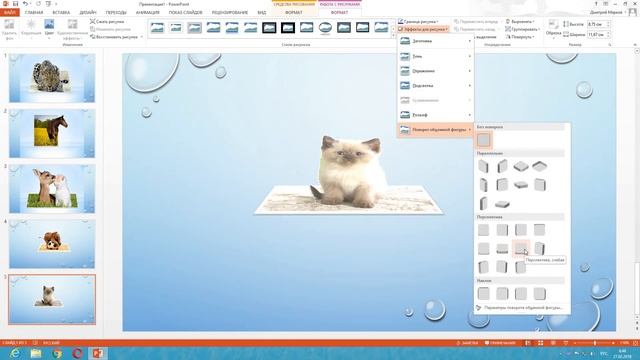Viewport: 640px width, 360px height.
Task: Open the Повернуть rotate dropdown
Action: tap(520, 37)
